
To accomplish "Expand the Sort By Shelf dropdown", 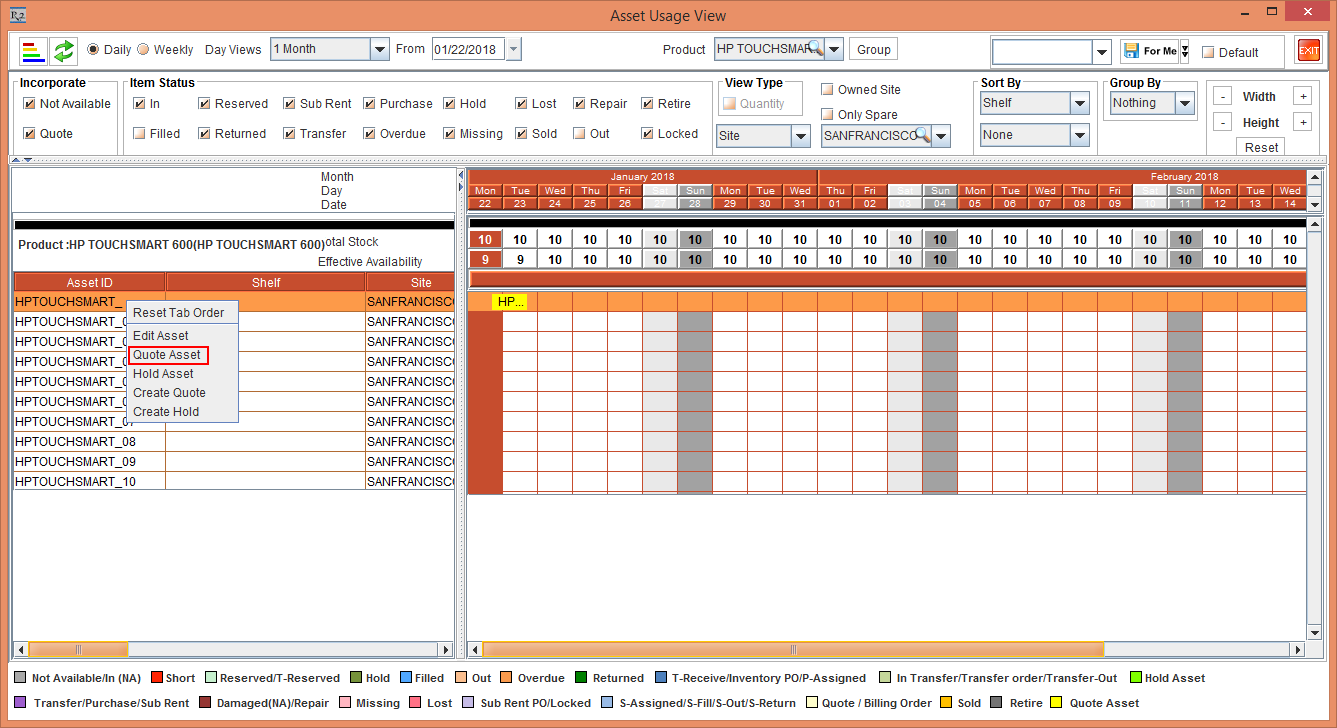I will [x=1079, y=103].
